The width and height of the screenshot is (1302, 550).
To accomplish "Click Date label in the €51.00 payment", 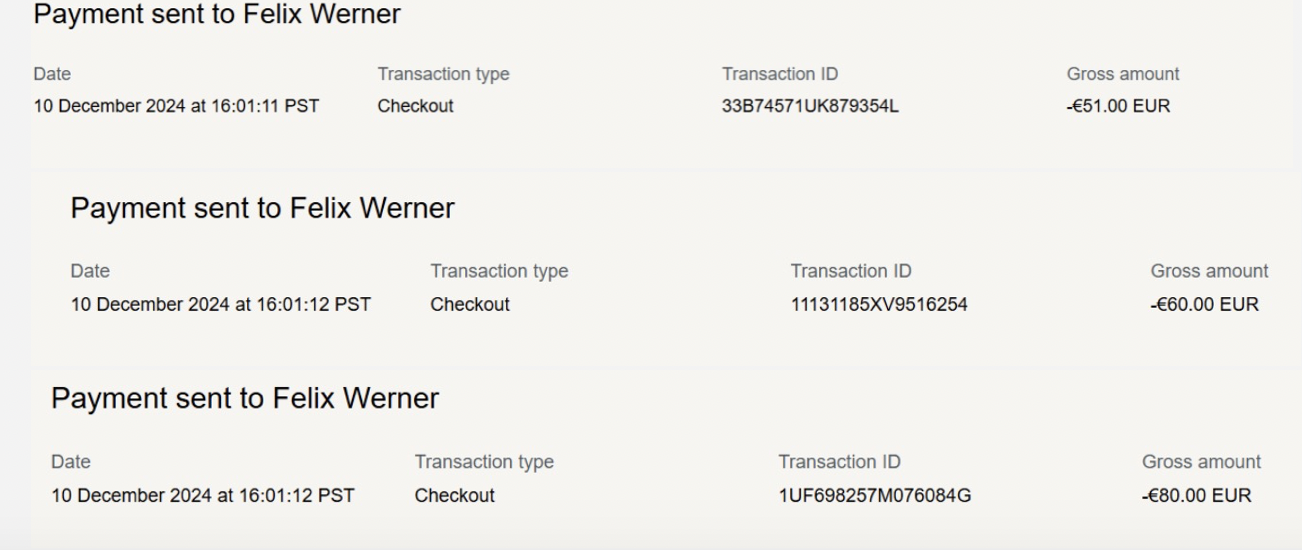I will [x=52, y=74].
